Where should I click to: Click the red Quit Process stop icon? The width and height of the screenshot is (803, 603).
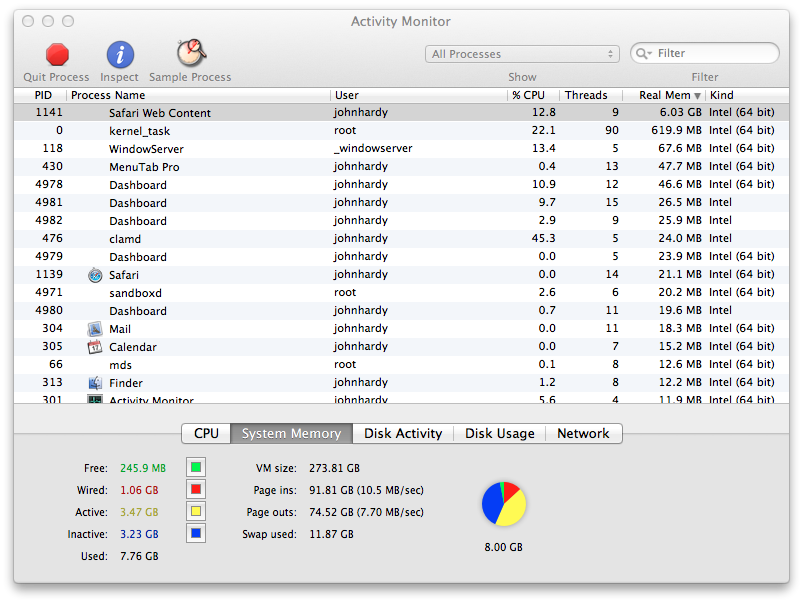57,55
